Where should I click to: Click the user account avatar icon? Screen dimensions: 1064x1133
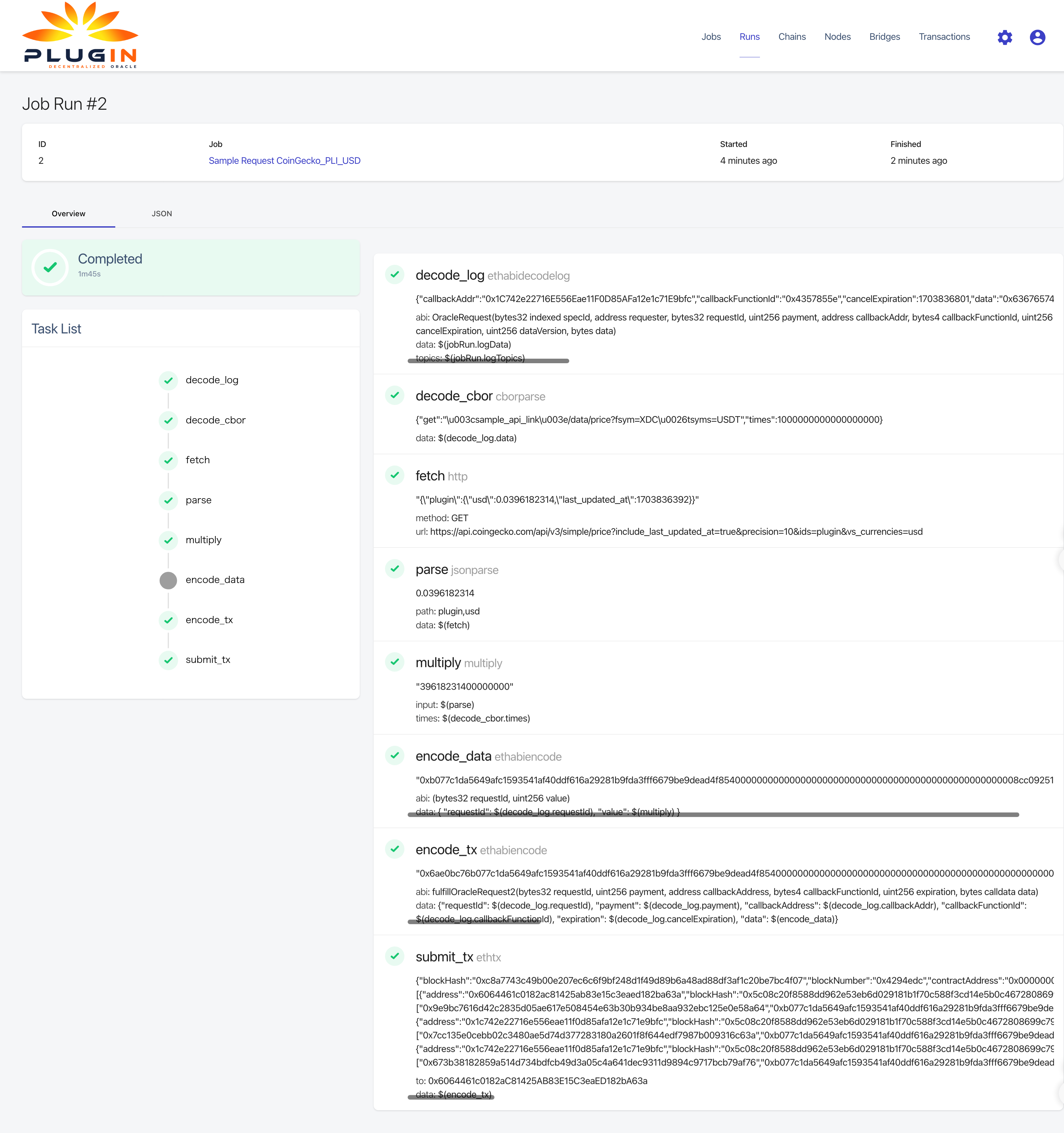[1037, 38]
